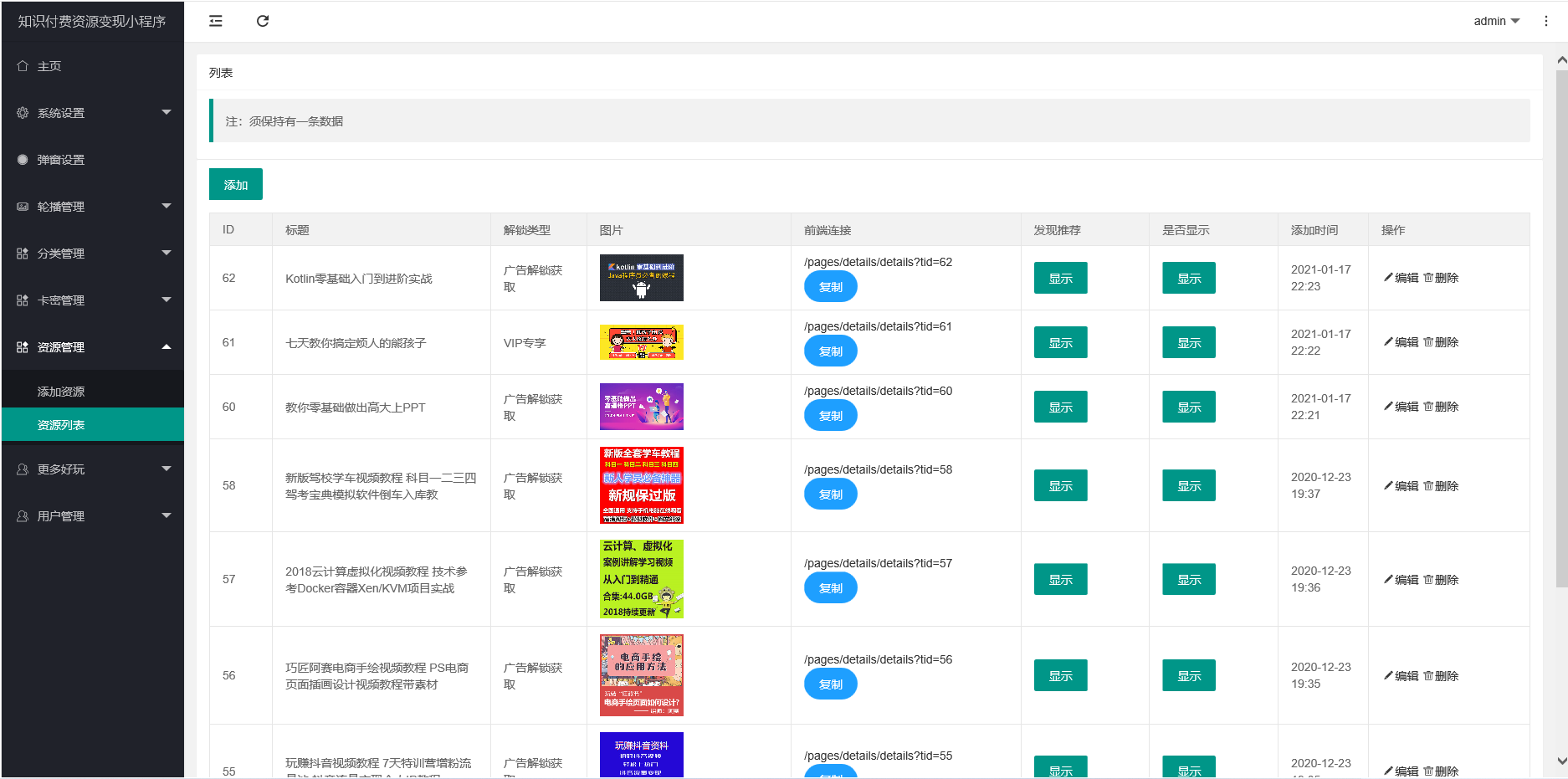Toggle 发现推荐 显示 for Kotlin row 62

1060,279
